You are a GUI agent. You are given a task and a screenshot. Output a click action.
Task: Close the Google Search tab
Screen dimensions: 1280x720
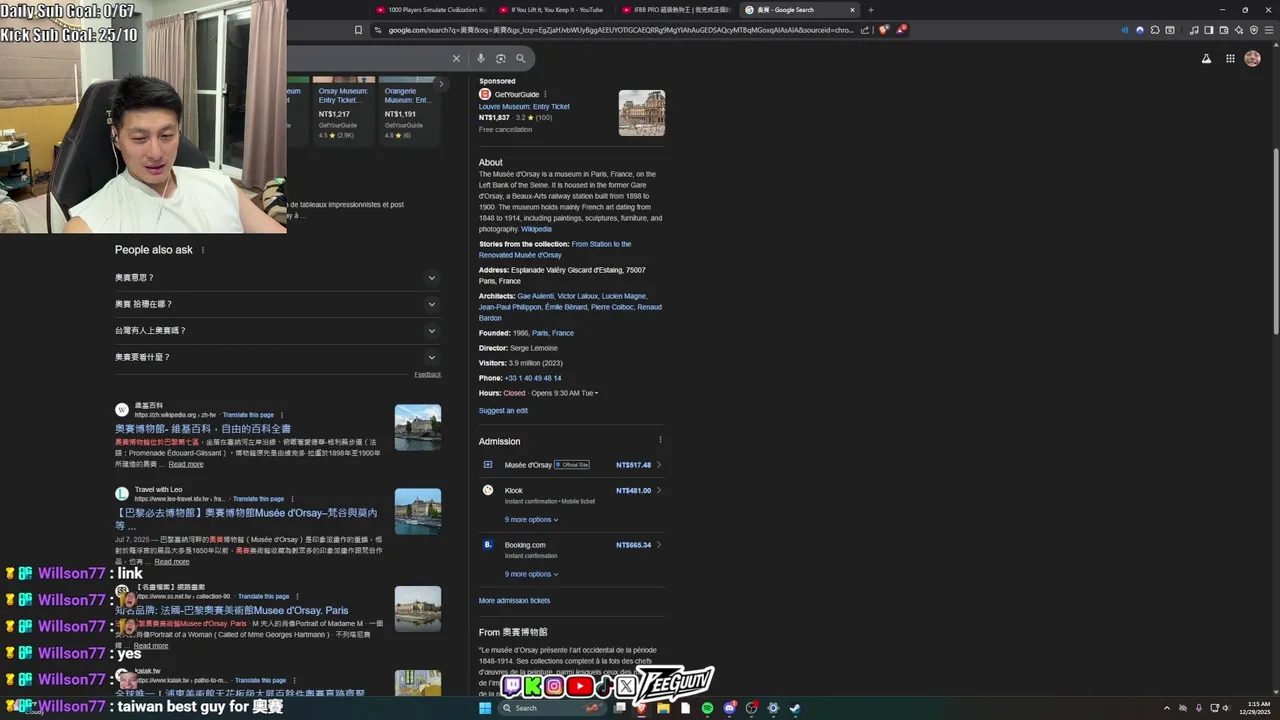click(x=852, y=10)
